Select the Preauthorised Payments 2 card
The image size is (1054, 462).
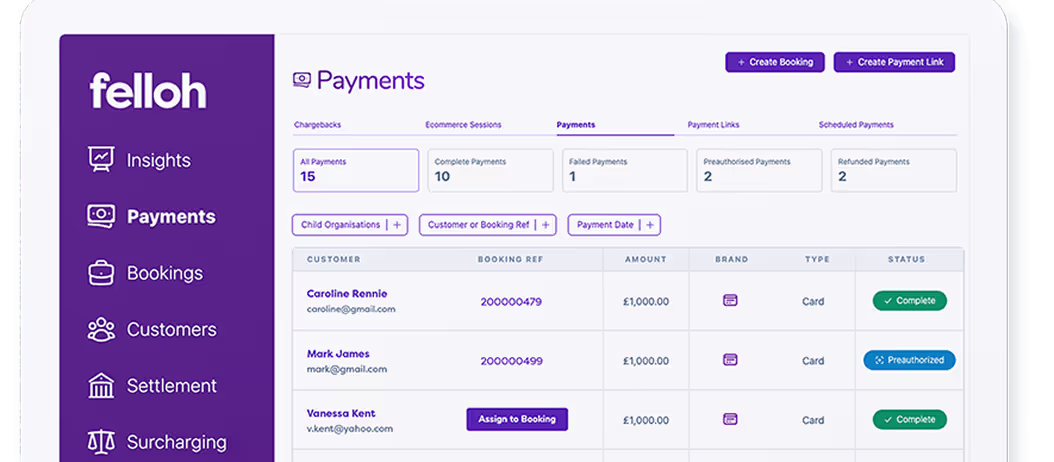(x=759, y=170)
